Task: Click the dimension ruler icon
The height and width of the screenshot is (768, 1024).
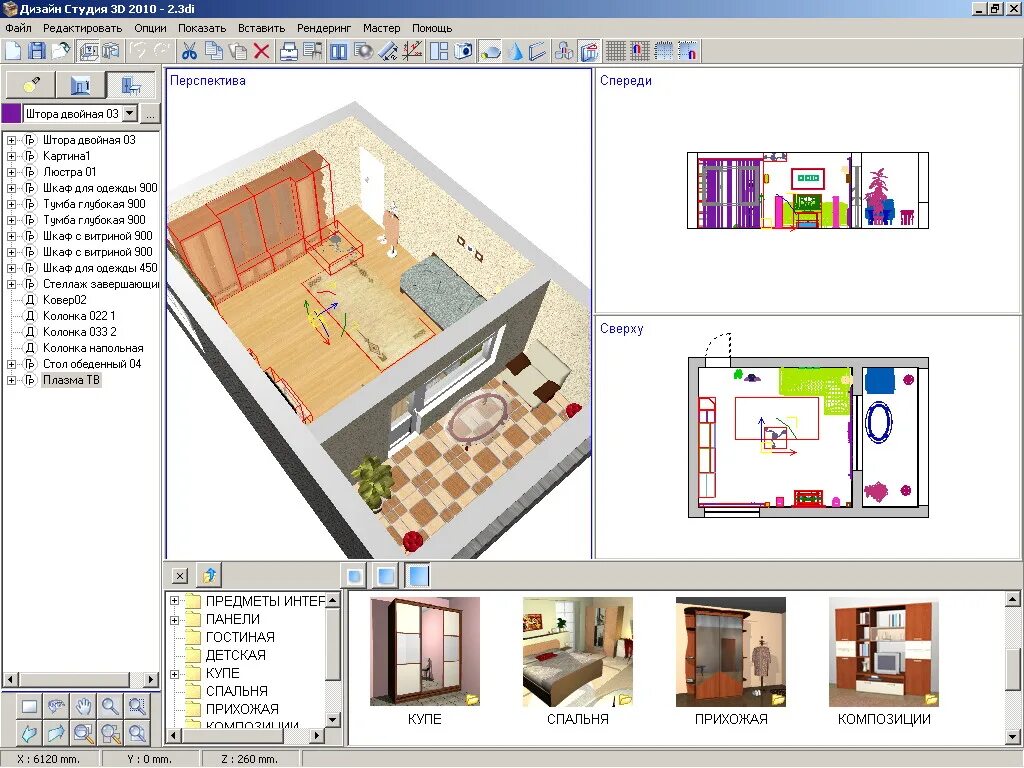Action: [387, 50]
